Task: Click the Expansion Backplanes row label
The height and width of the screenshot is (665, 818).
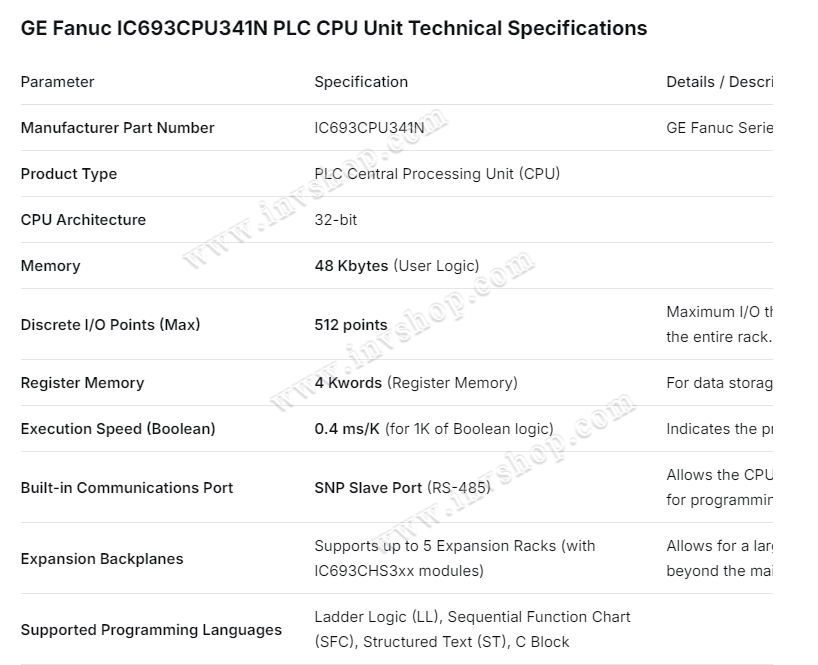Action: [102, 559]
